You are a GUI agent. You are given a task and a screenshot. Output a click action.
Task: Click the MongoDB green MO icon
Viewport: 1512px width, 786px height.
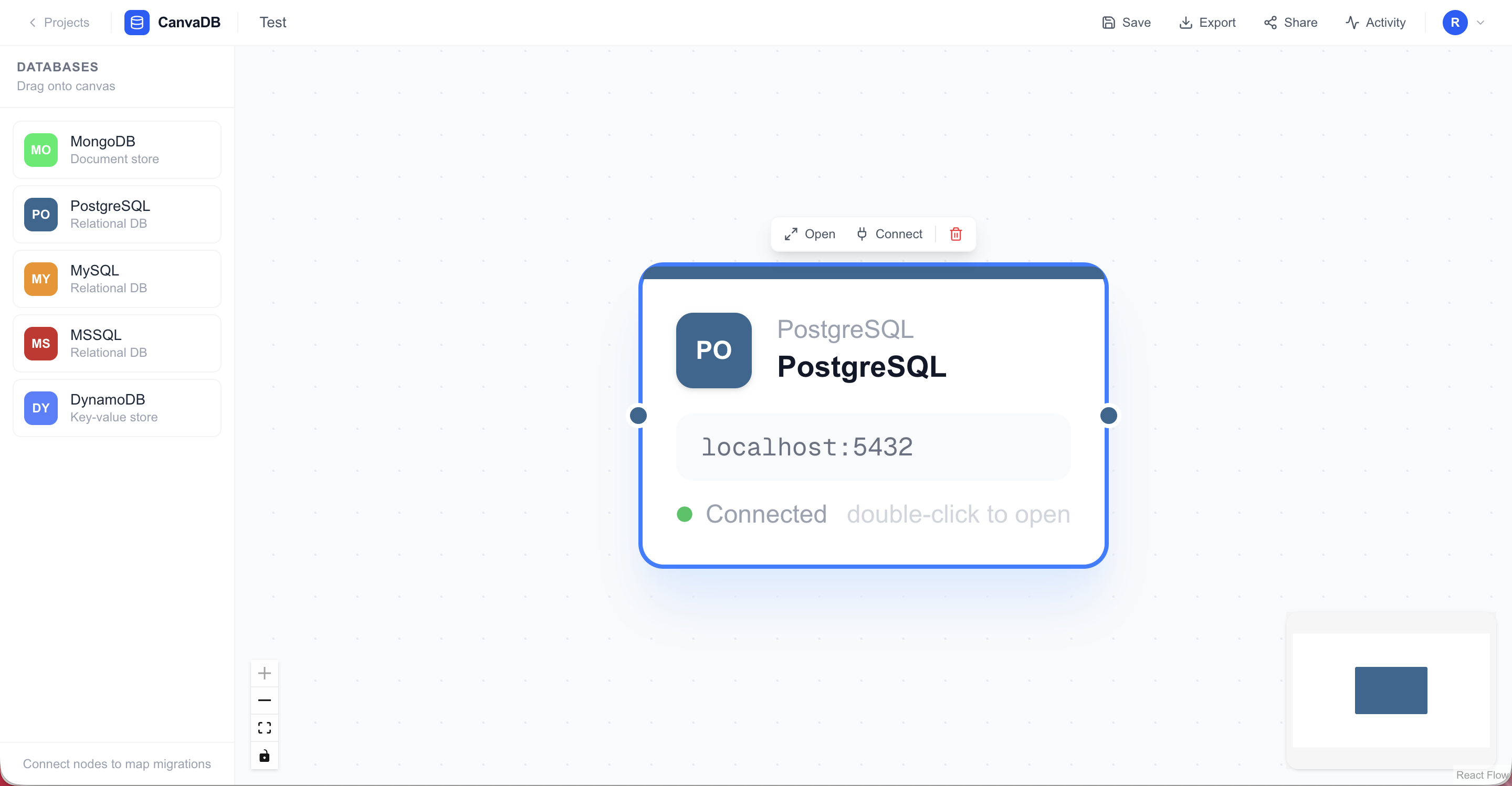click(x=41, y=150)
